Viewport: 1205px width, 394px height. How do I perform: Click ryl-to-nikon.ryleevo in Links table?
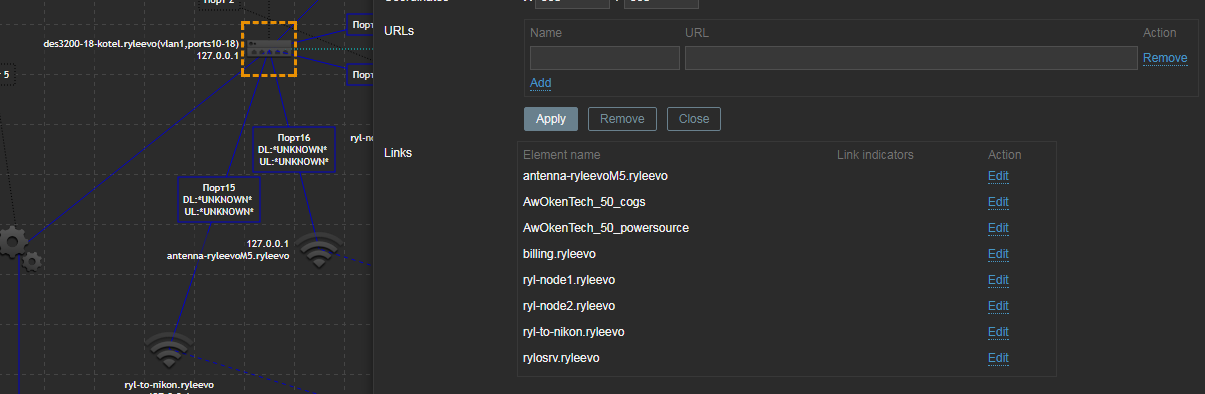coord(574,332)
